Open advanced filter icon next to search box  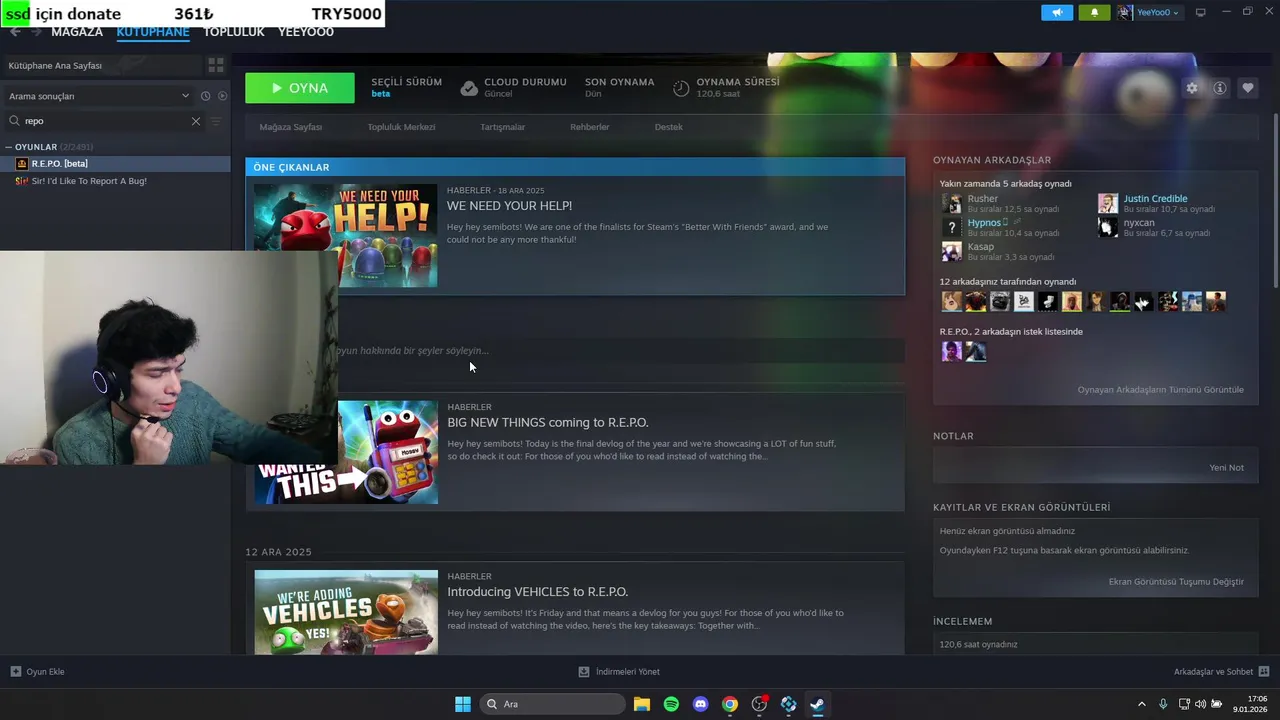tap(215, 121)
